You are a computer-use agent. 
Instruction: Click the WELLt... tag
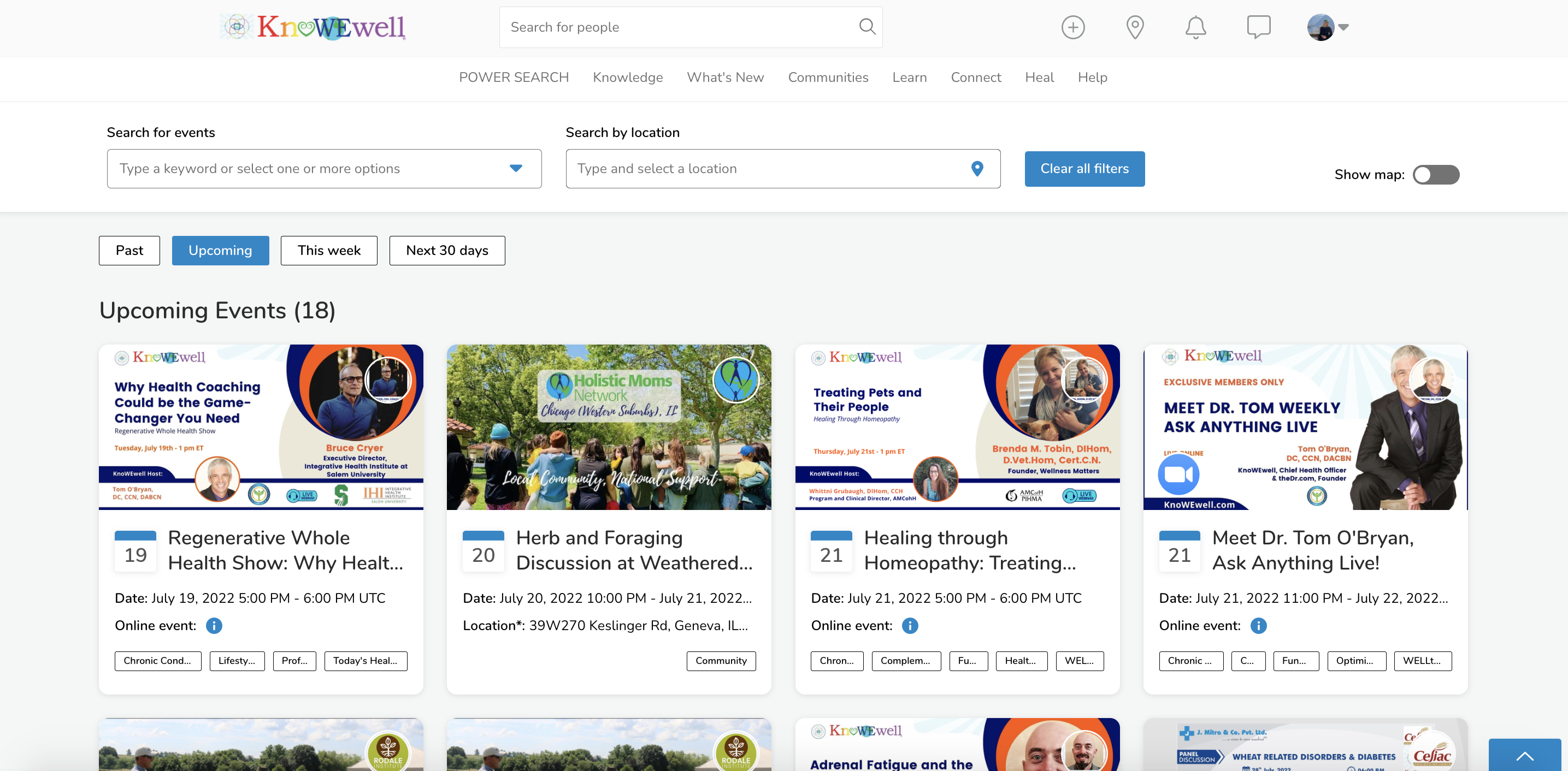[x=1423, y=661]
